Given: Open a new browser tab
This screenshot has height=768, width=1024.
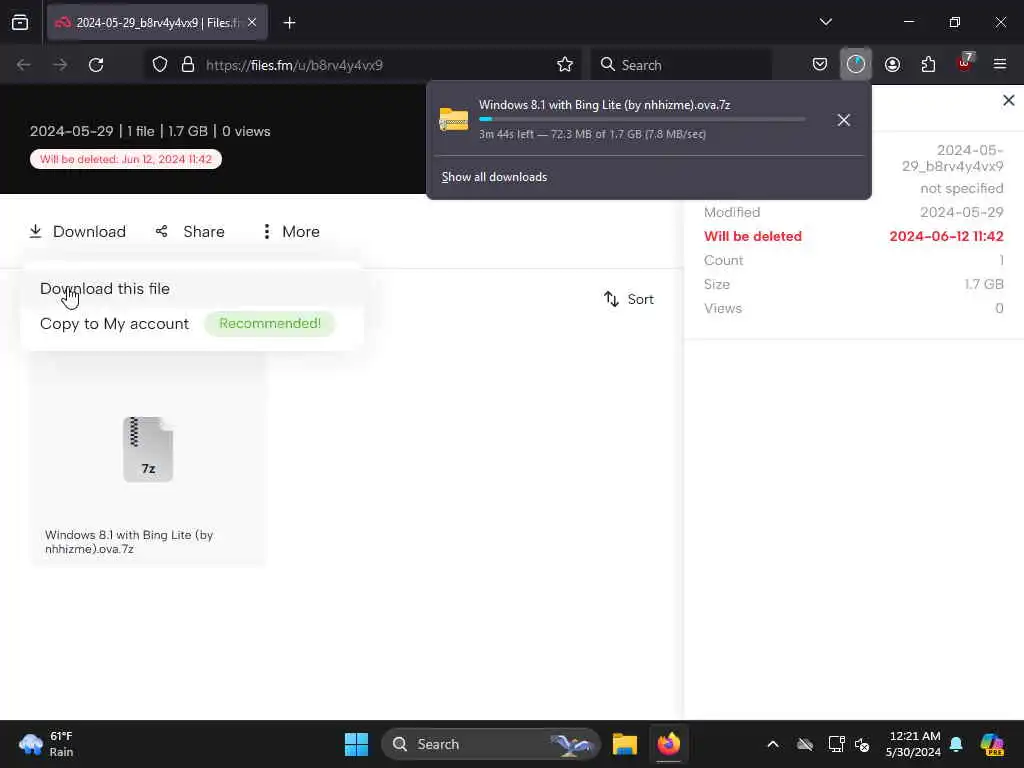Looking at the screenshot, I should [x=289, y=23].
